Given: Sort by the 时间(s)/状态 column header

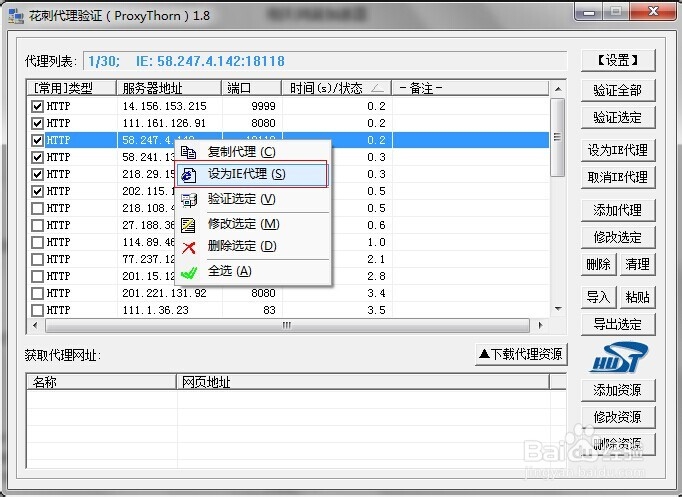Looking at the screenshot, I should point(337,88).
